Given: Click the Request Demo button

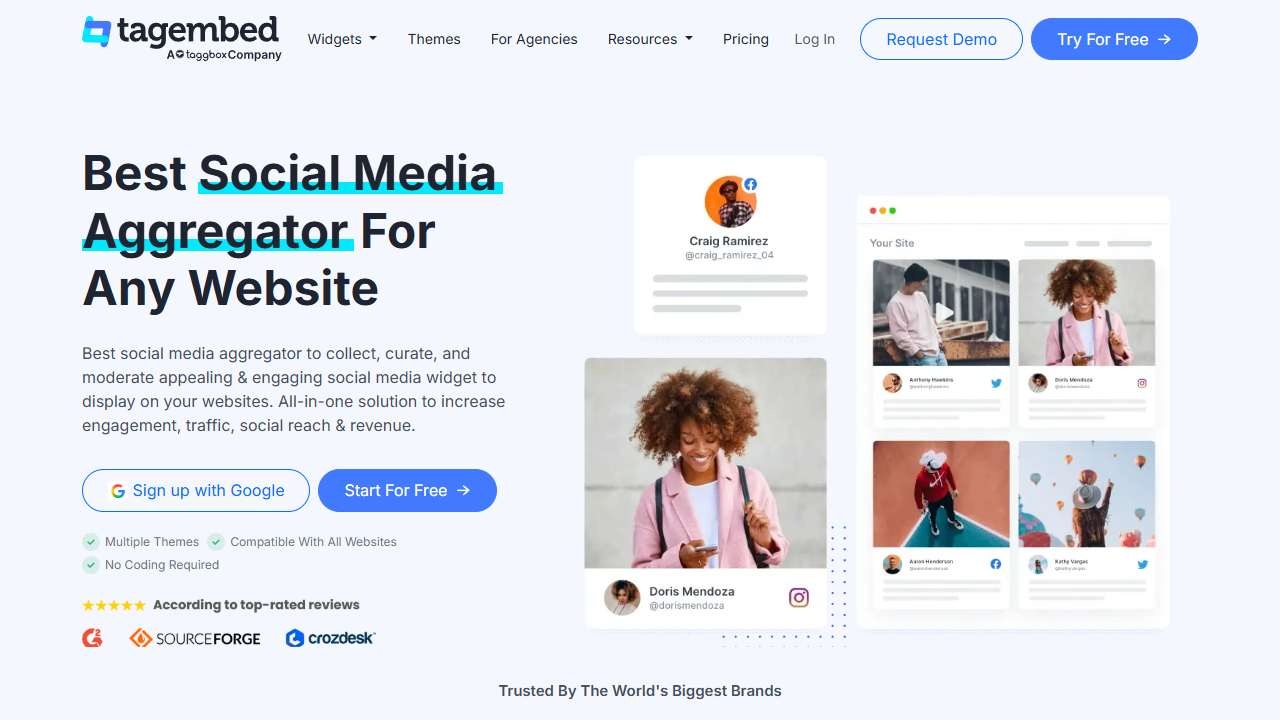Looking at the screenshot, I should tap(941, 39).
